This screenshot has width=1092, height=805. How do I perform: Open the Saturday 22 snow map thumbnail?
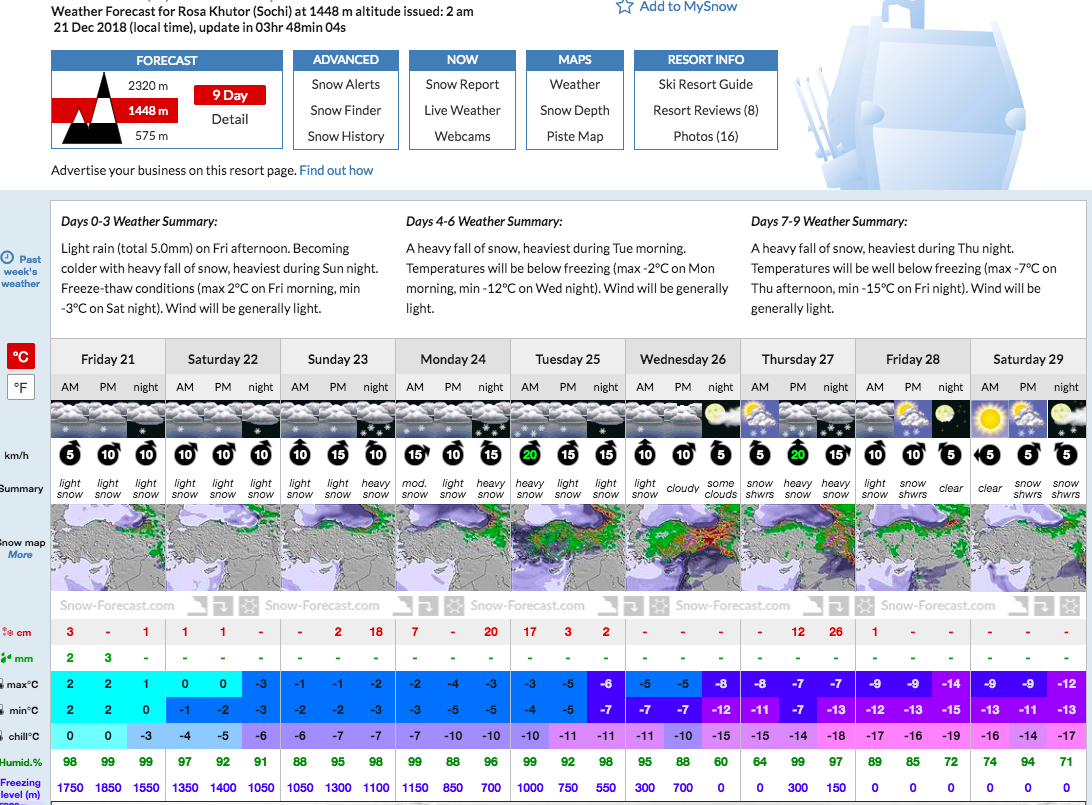223,547
